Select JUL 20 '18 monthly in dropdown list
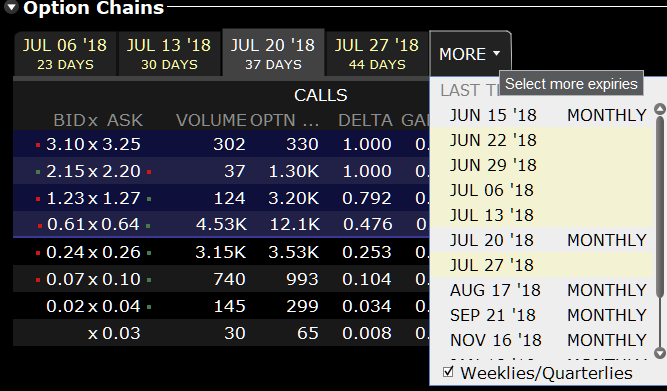Screen dimensions: 667x391 click(x=542, y=240)
